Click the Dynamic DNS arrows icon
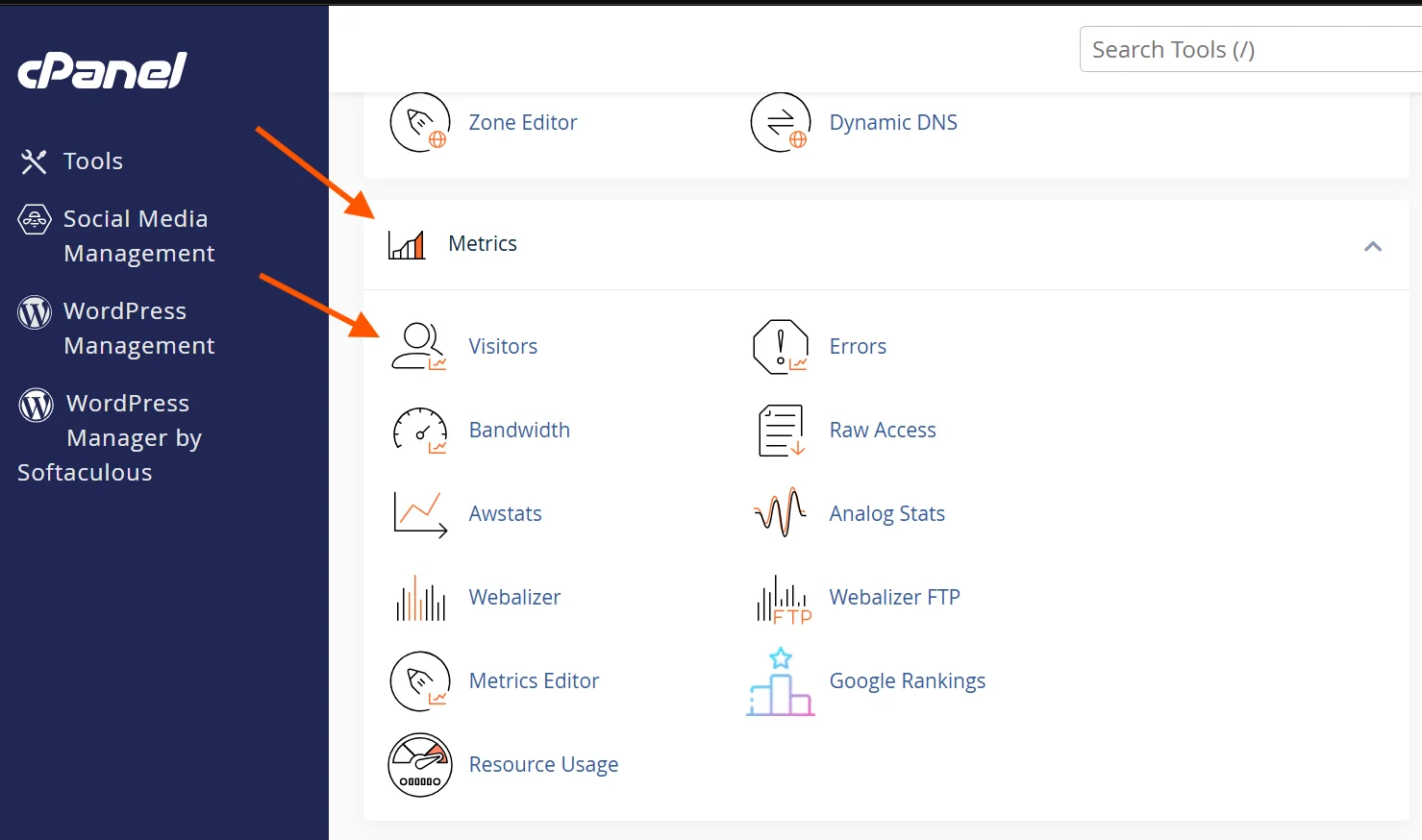This screenshot has height=840, width=1422. [780, 122]
